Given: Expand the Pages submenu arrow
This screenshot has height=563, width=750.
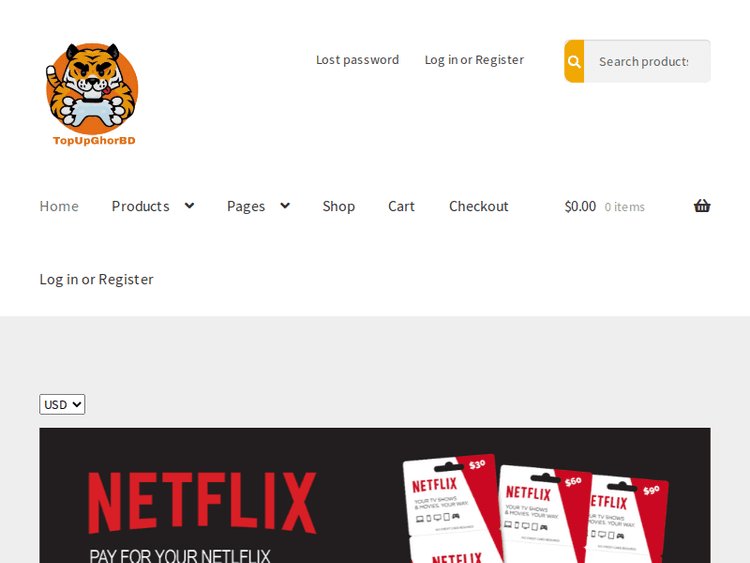Looking at the screenshot, I should (x=285, y=206).
